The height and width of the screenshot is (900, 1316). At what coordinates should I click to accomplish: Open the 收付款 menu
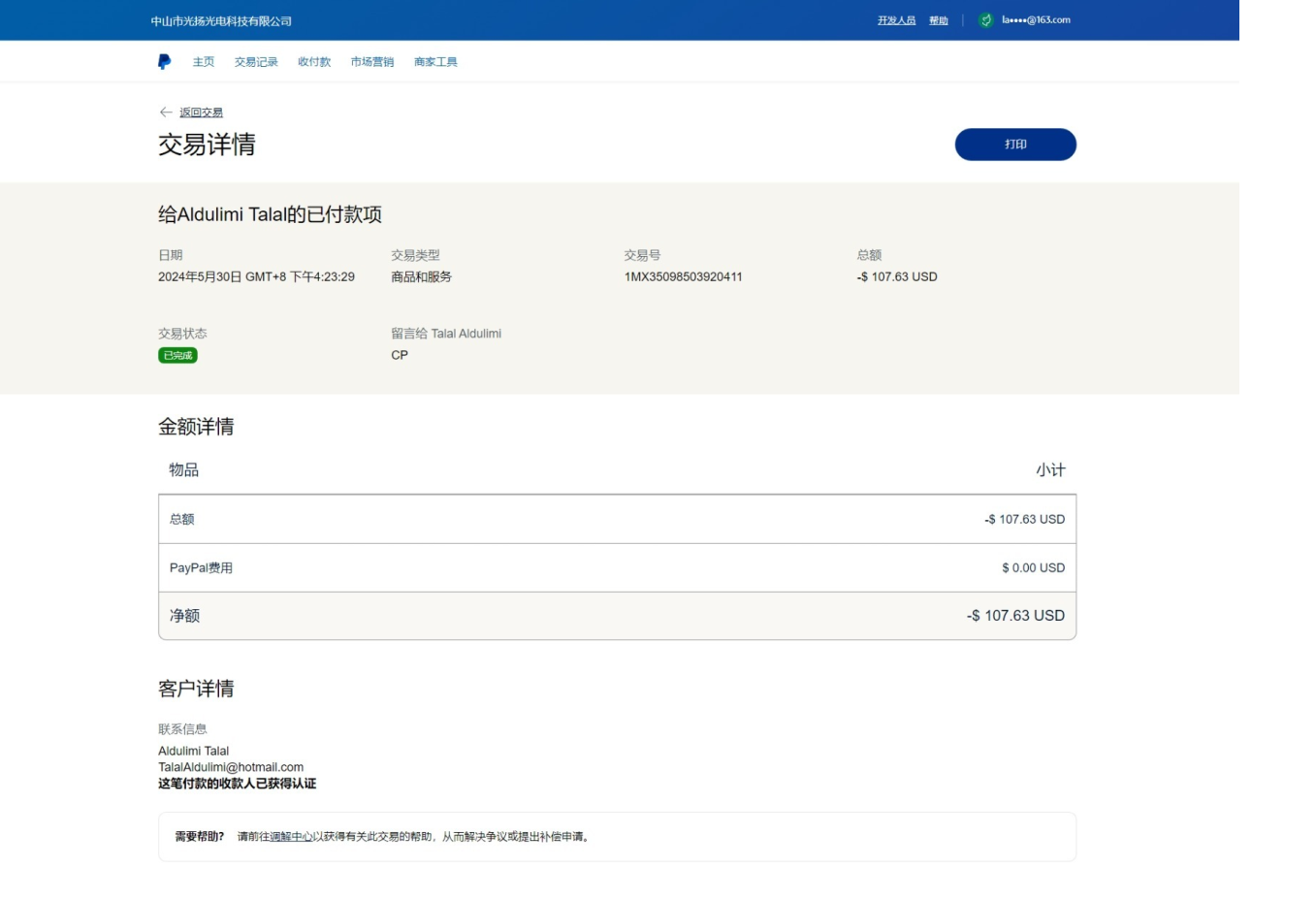[x=314, y=62]
